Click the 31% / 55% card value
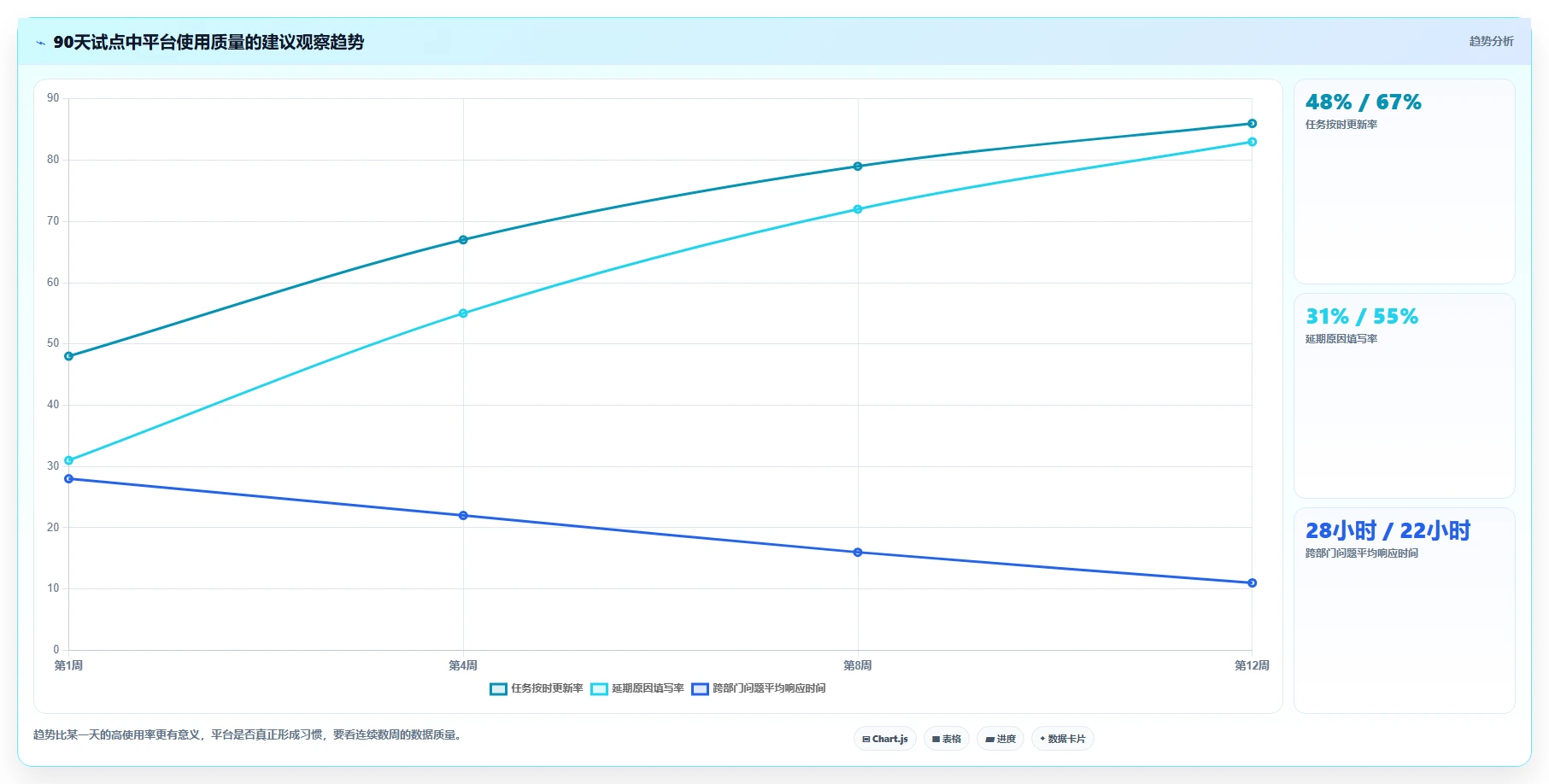The height and width of the screenshot is (784, 1549). tap(1362, 317)
